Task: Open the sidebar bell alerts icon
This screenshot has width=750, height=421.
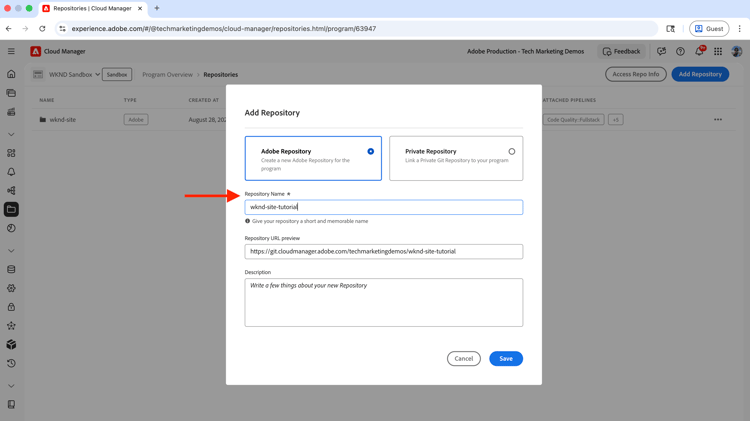Action: pos(11,172)
